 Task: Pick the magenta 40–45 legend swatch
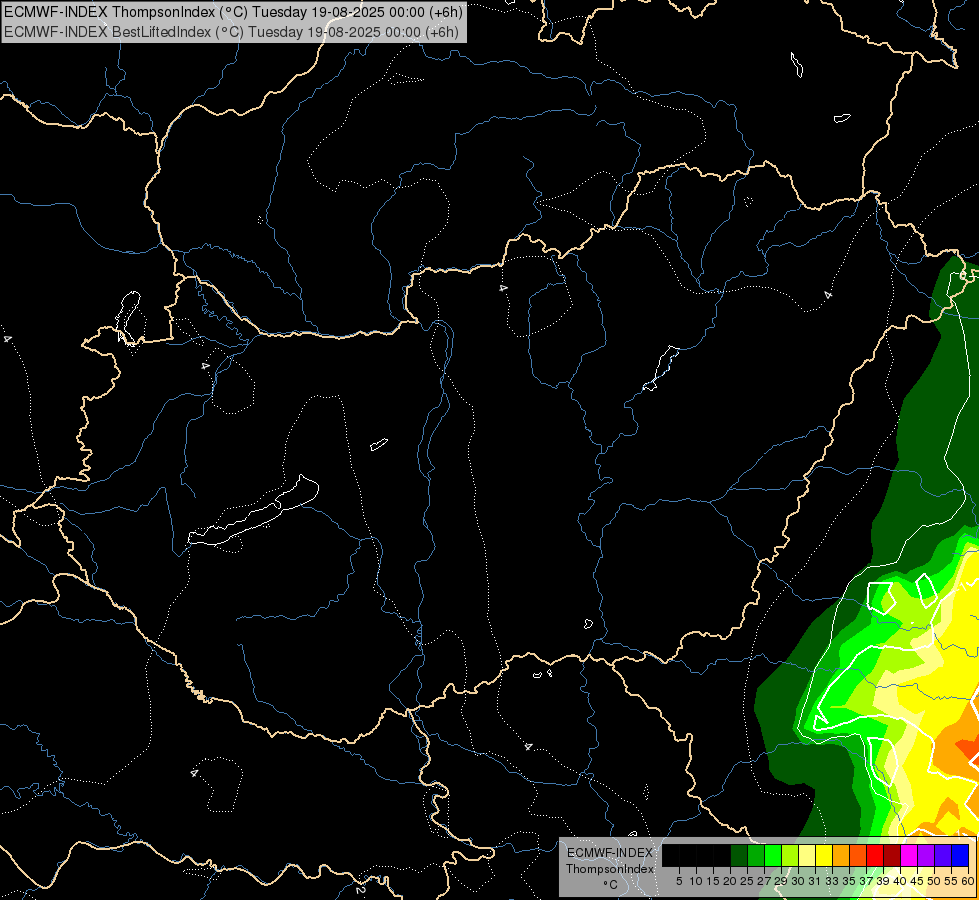point(909,856)
